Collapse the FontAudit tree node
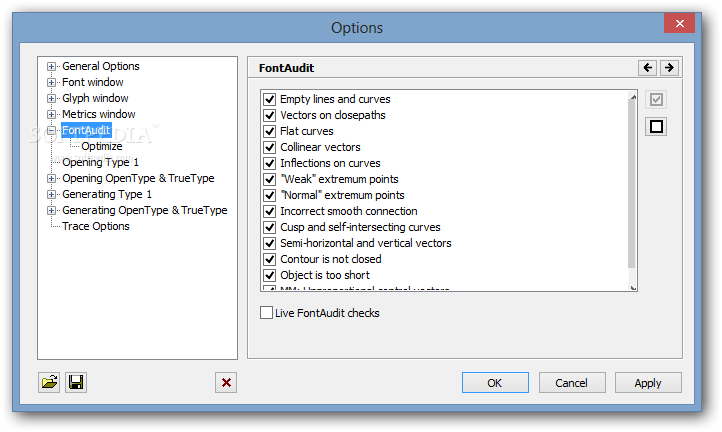Screen dimensions: 722x432 [52, 131]
